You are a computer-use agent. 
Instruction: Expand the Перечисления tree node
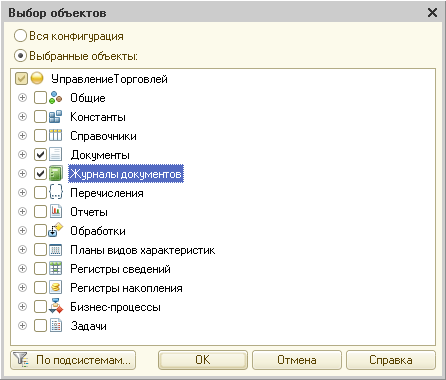(22, 193)
